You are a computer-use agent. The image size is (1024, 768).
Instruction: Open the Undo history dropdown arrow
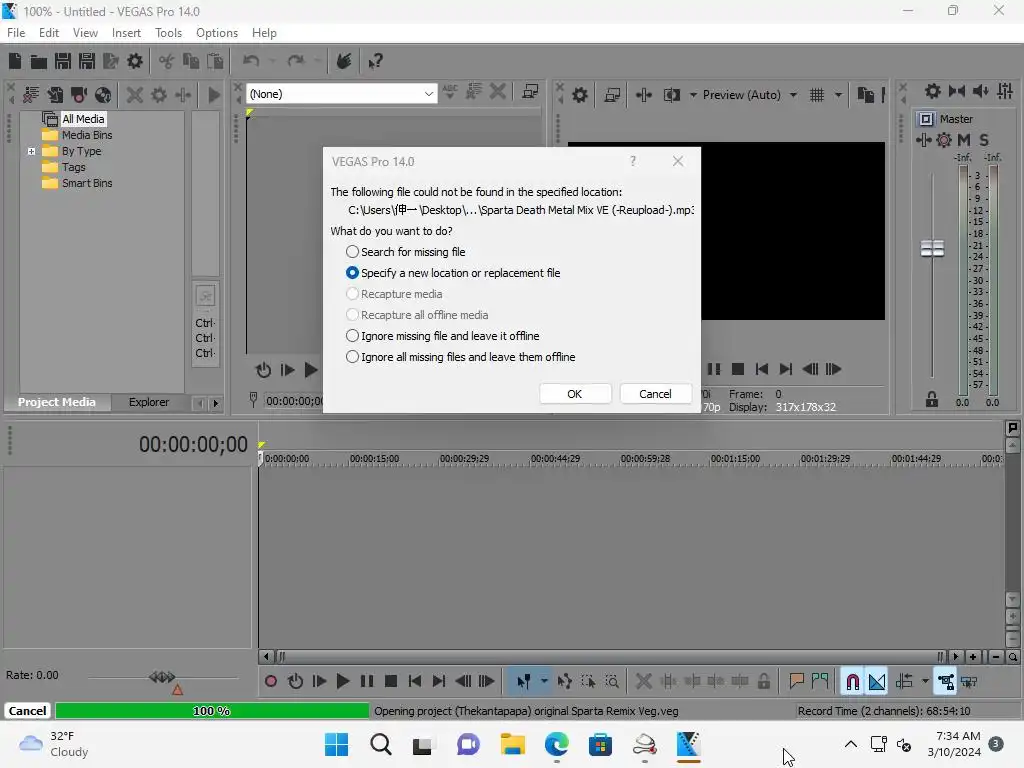click(x=272, y=61)
